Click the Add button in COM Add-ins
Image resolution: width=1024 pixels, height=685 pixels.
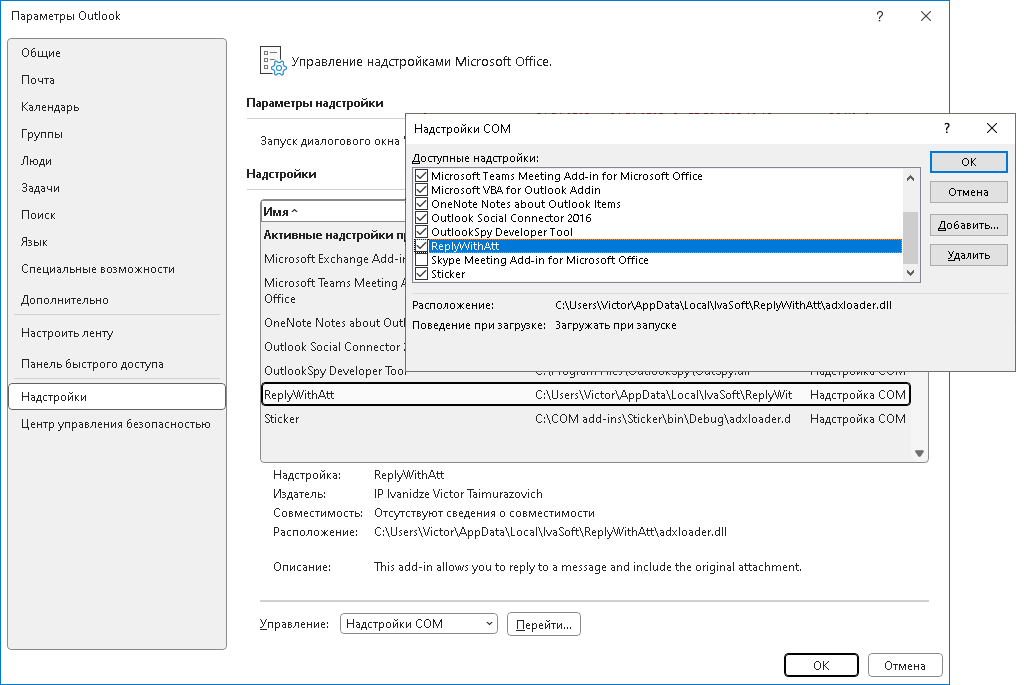[x=968, y=225]
